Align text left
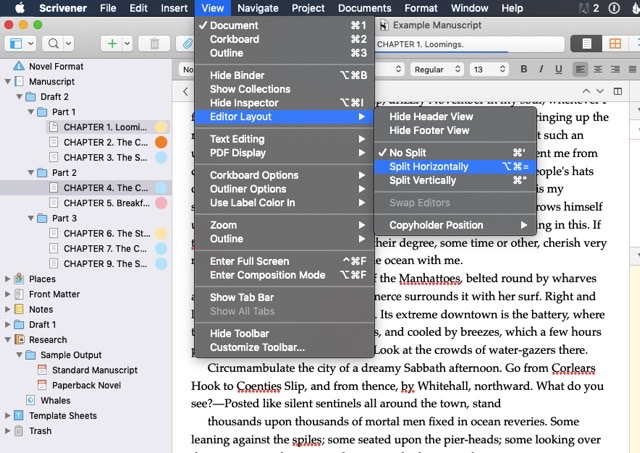The image size is (640, 453). 580,69
